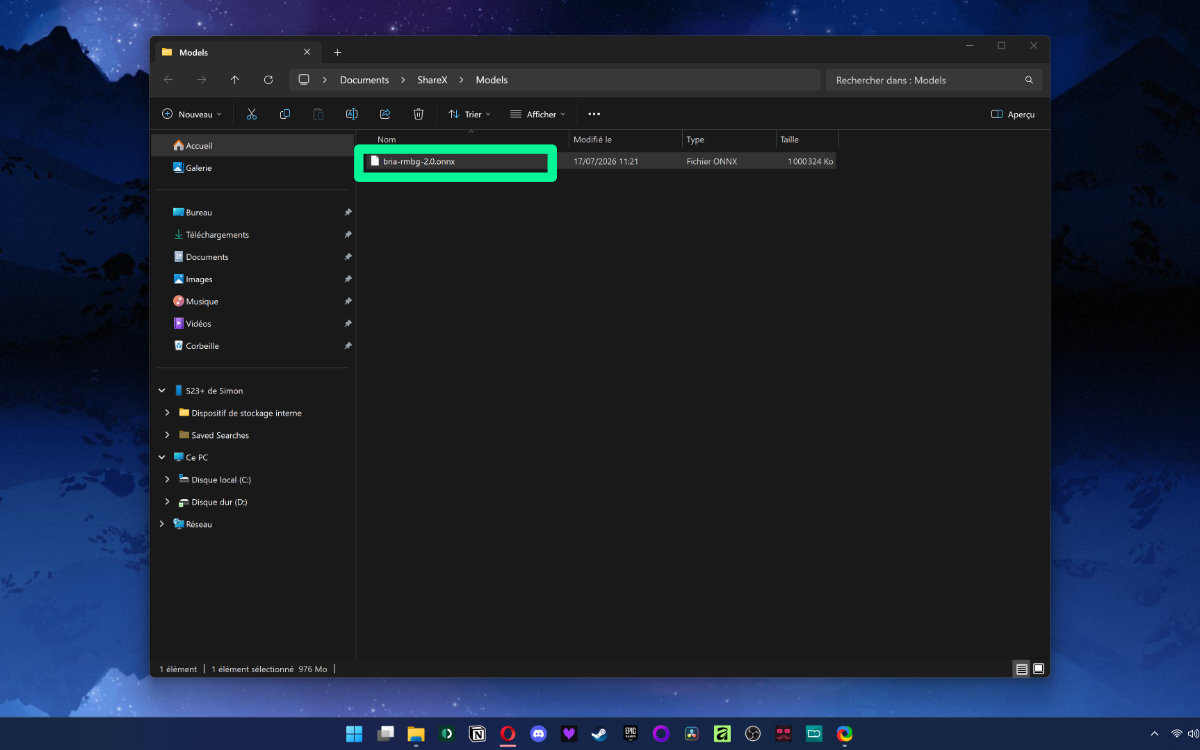Open DaVinci Resolve from the taskbar
This screenshot has height=750, width=1200.
coord(691,734)
